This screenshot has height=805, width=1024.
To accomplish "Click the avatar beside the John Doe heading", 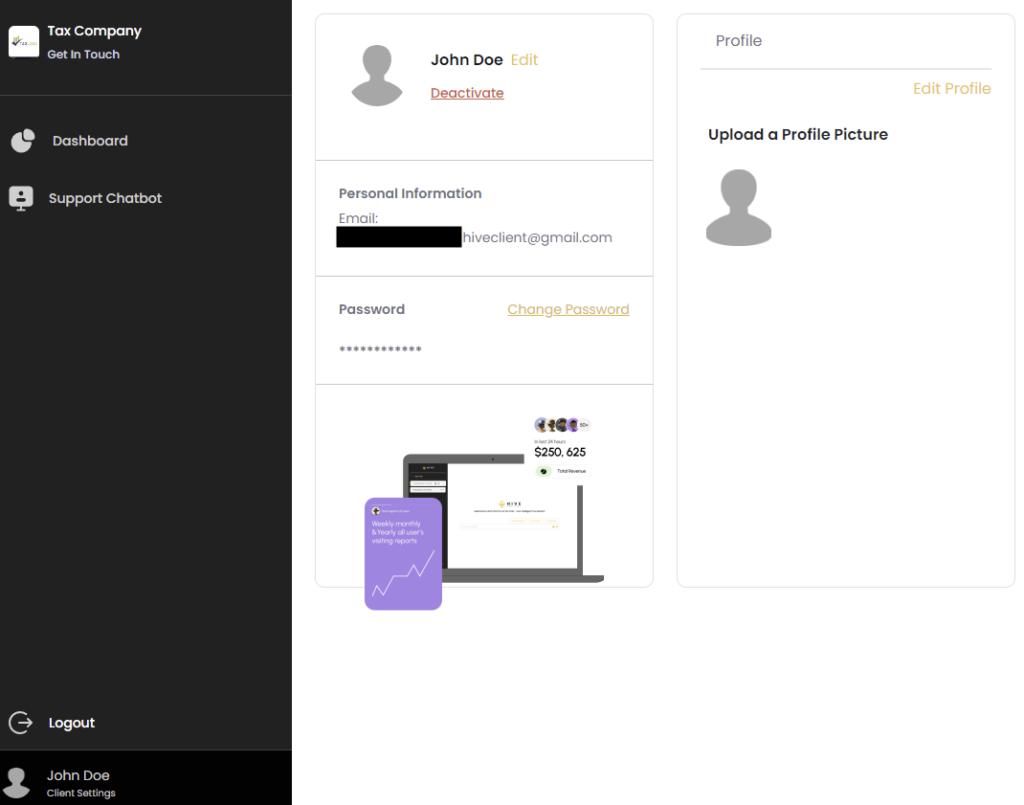I will [377, 75].
